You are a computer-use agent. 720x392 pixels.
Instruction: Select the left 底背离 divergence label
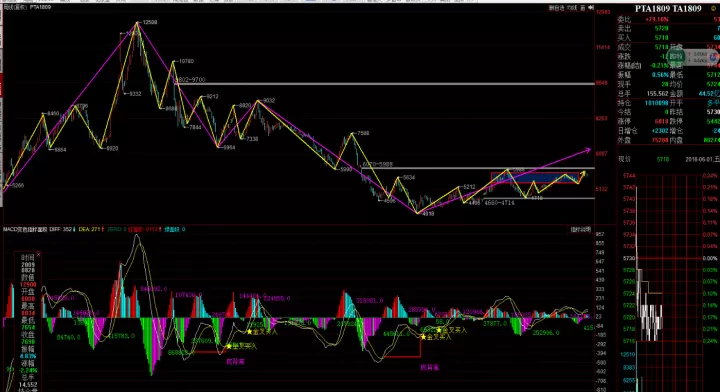(x=235, y=362)
